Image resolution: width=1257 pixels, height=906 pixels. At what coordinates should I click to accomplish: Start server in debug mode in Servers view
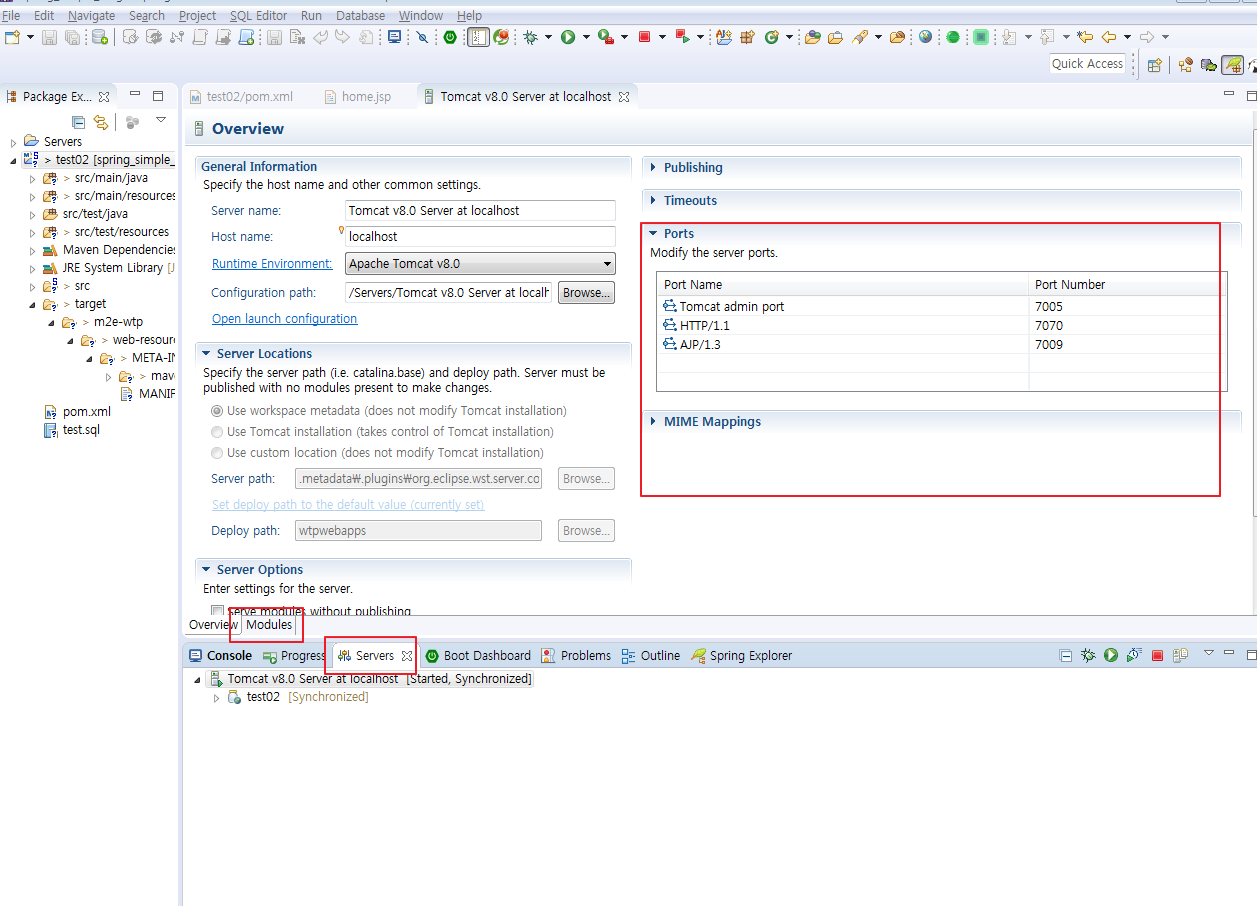point(1088,656)
